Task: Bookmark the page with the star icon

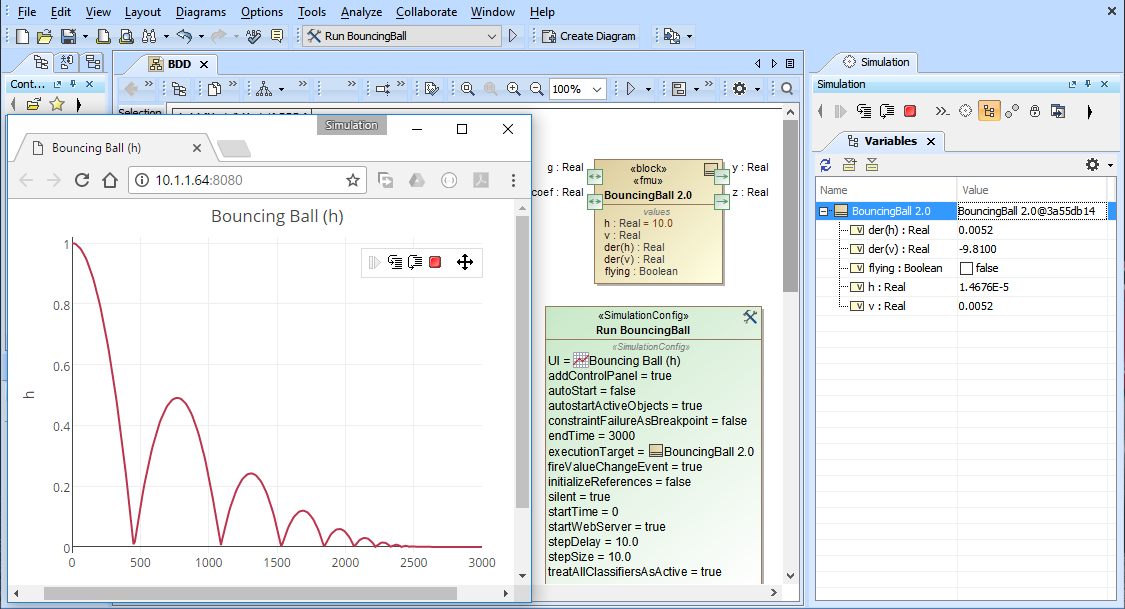Action: (x=352, y=180)
